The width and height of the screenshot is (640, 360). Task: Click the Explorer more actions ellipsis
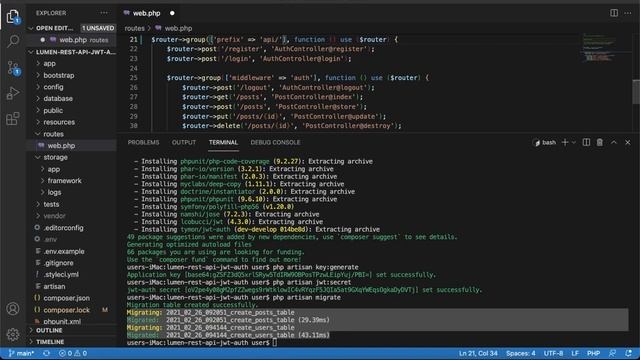point(104,13)
